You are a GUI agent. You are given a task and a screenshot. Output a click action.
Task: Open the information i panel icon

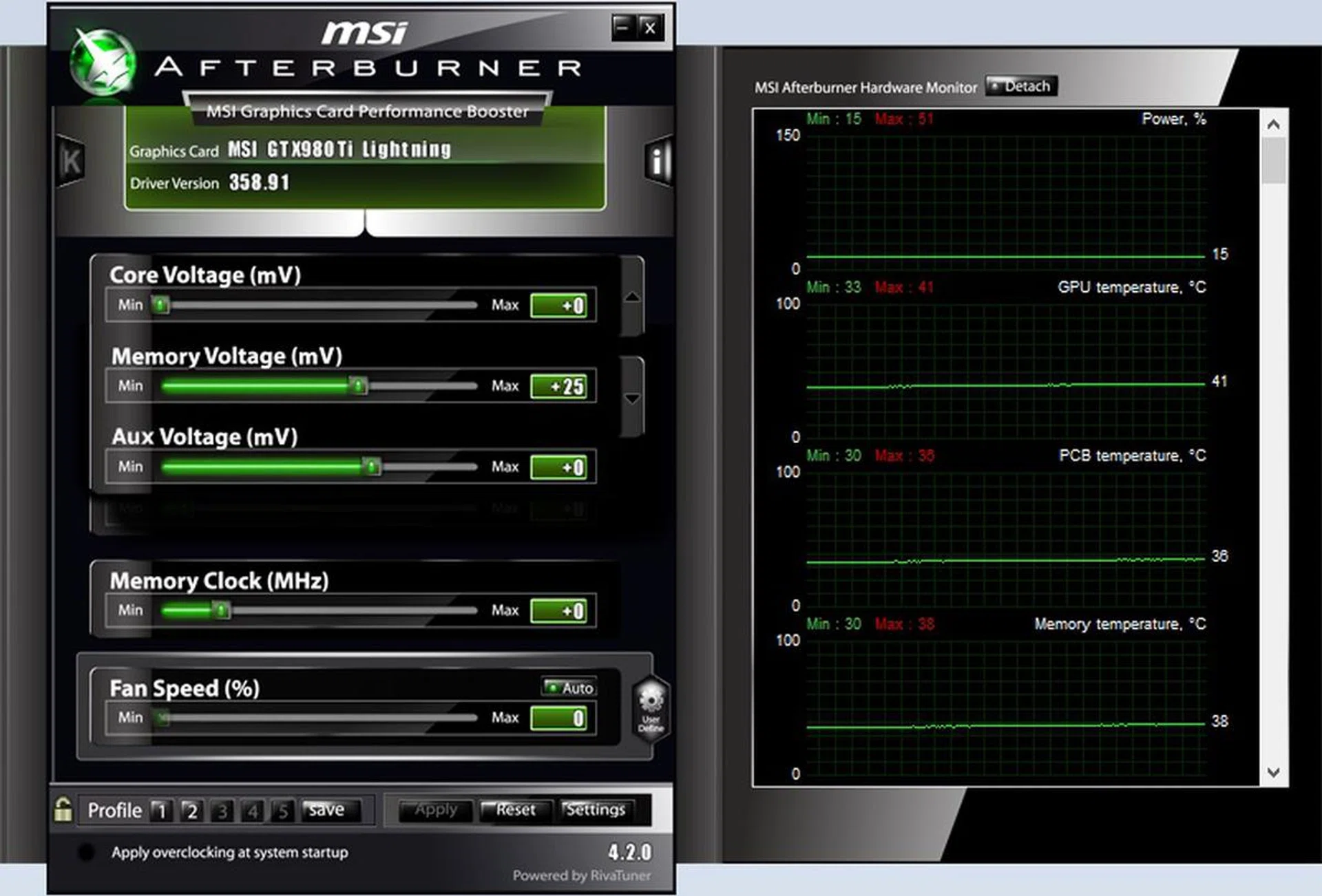(x=658, y=161)
